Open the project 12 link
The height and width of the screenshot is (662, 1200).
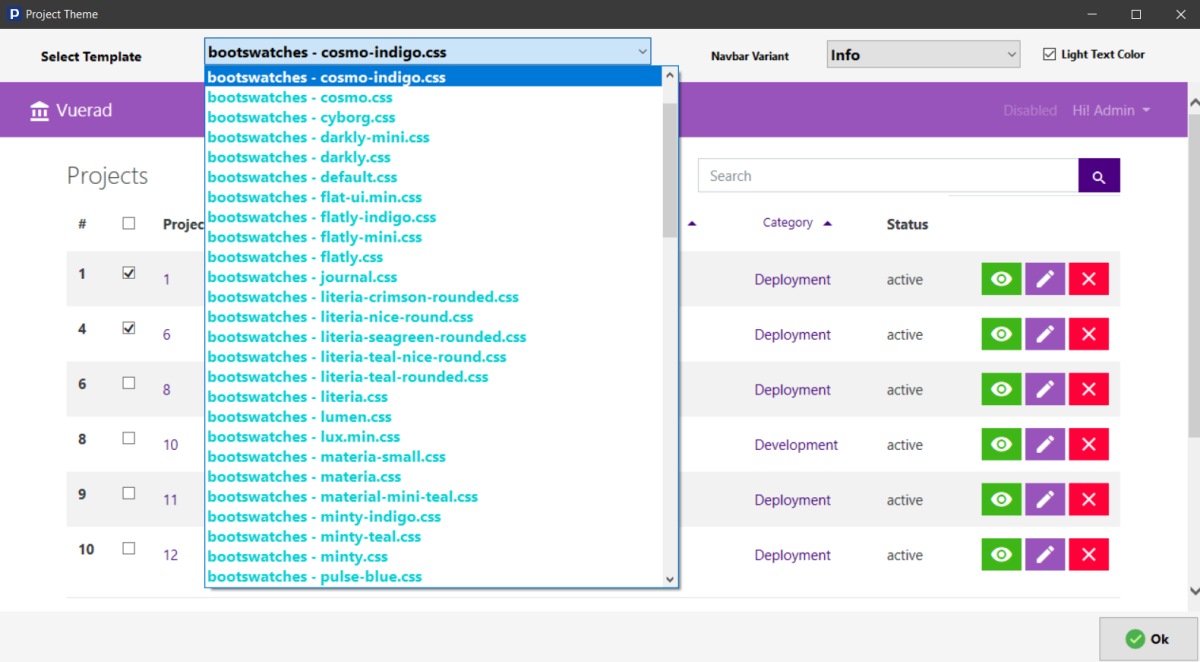point(170,554)
